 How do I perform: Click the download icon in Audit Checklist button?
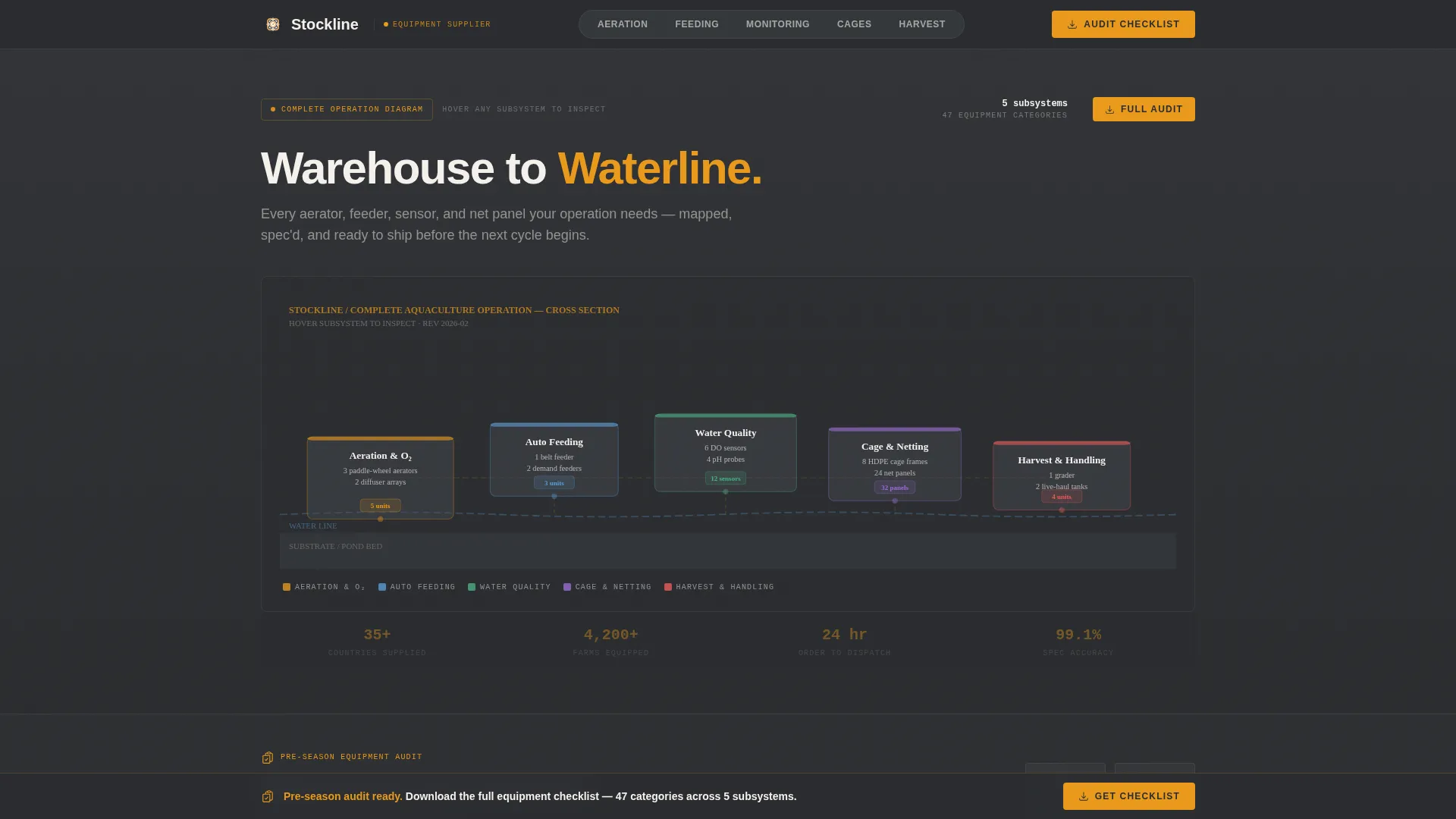coord(1072,24)
